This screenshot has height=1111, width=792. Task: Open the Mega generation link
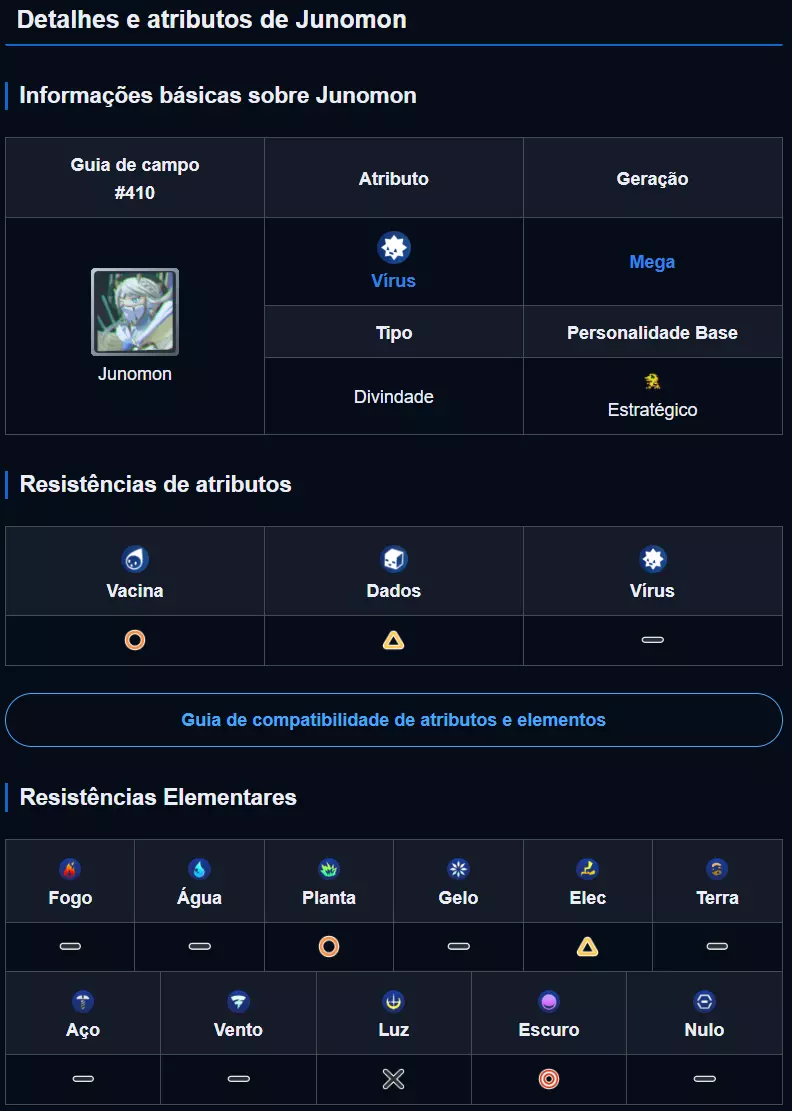tap(652, 262)
